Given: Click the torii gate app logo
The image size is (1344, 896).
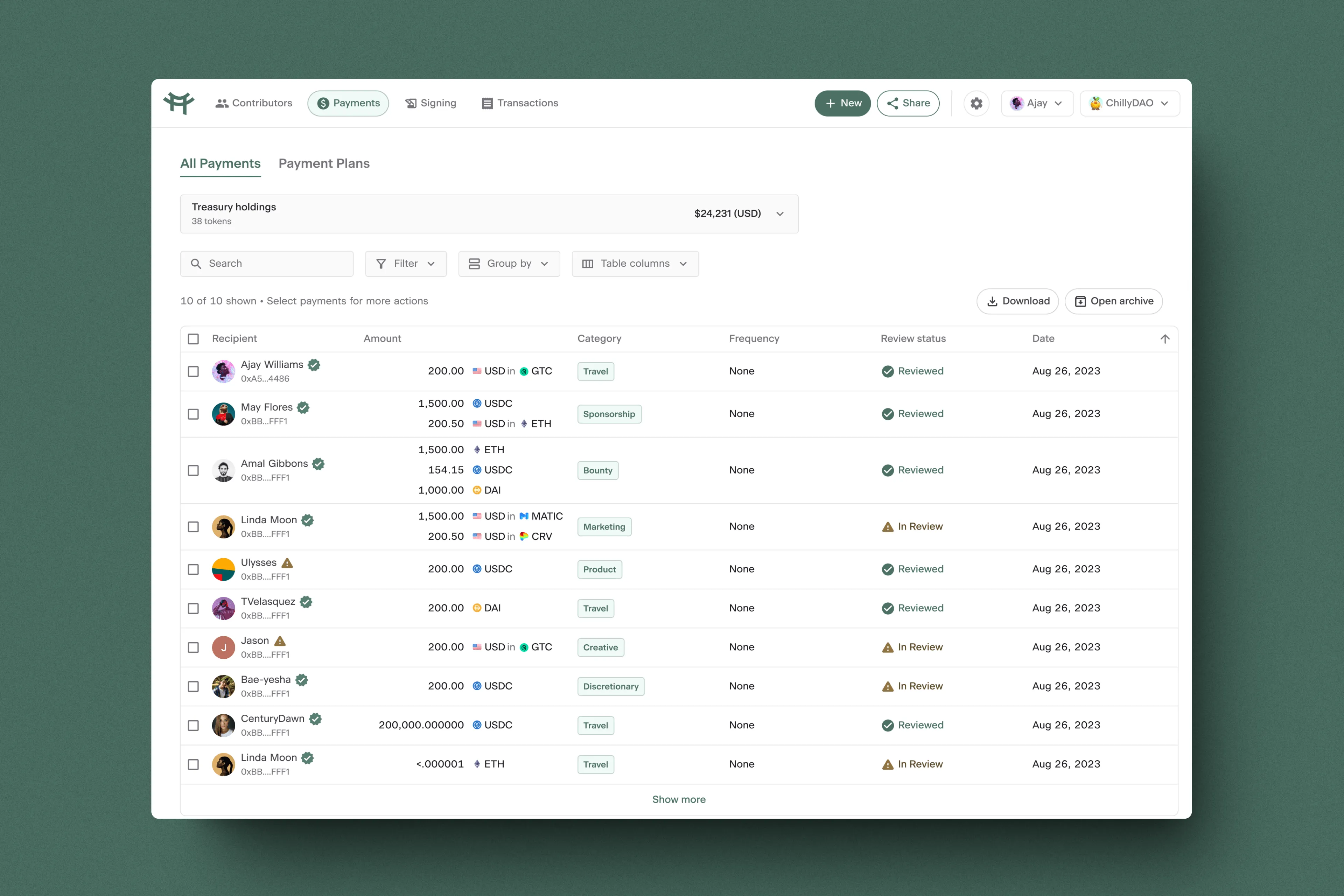Looking at the screenshot, I should 179,104.
